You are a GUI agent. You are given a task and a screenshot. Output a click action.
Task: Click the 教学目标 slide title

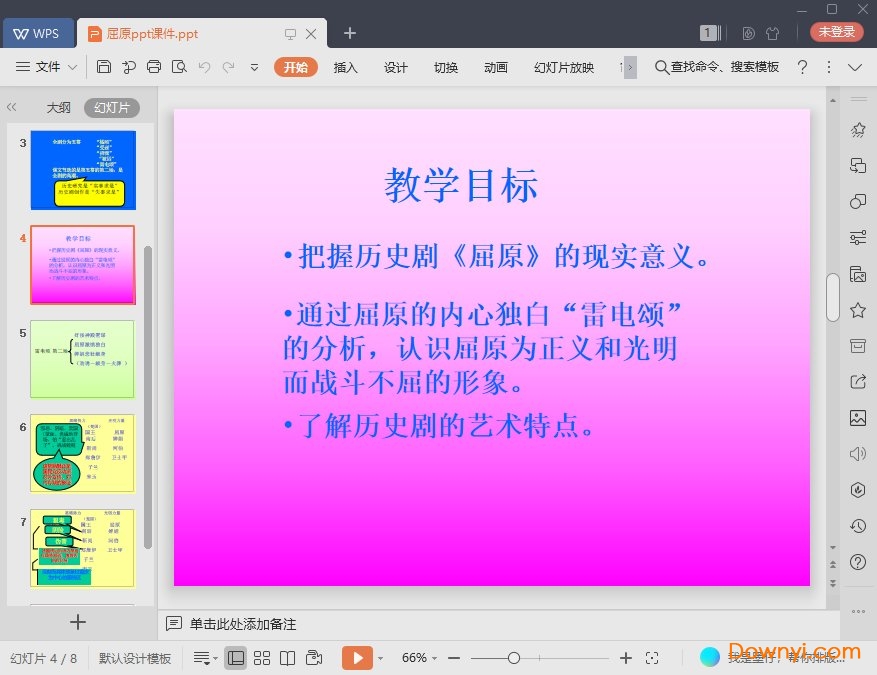tap(461, 185)
